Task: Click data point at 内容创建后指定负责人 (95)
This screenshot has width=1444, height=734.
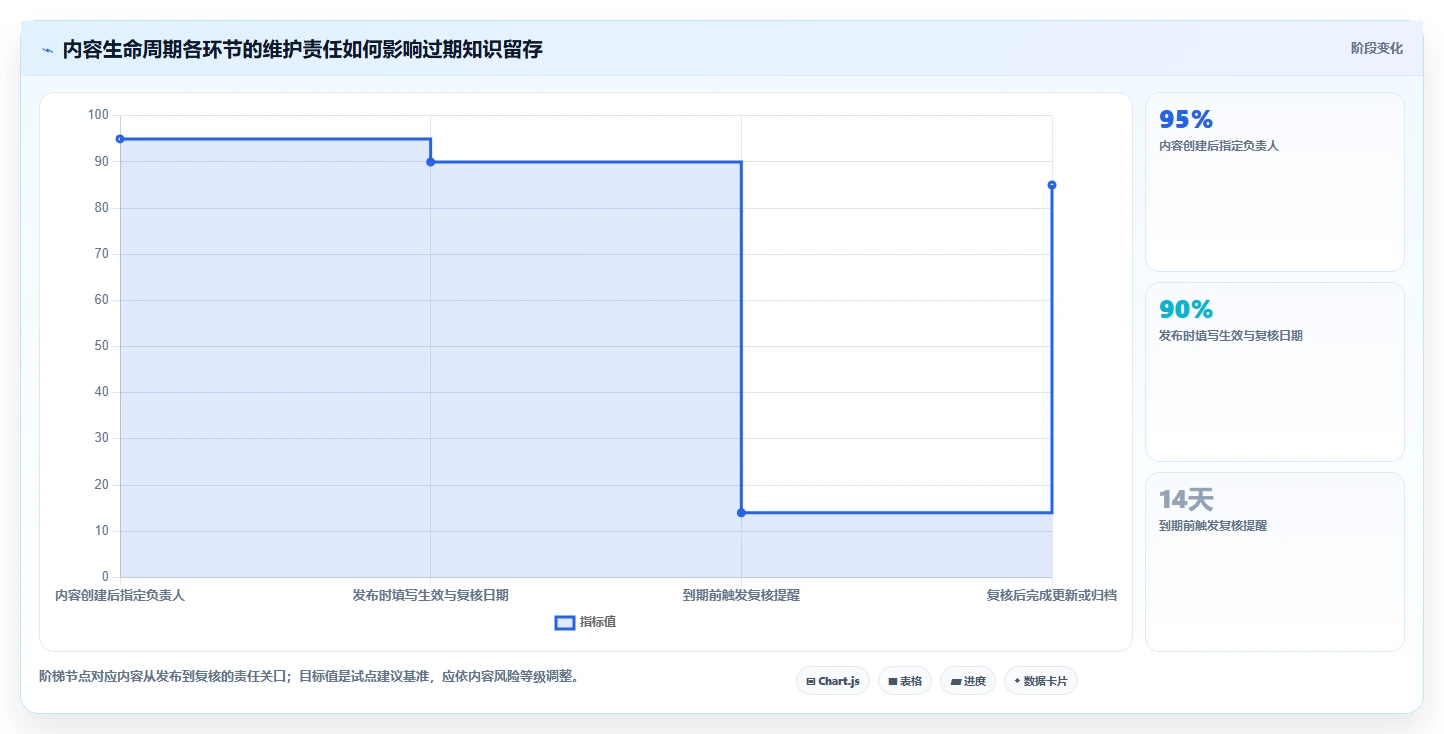Action: coord(120,139)
